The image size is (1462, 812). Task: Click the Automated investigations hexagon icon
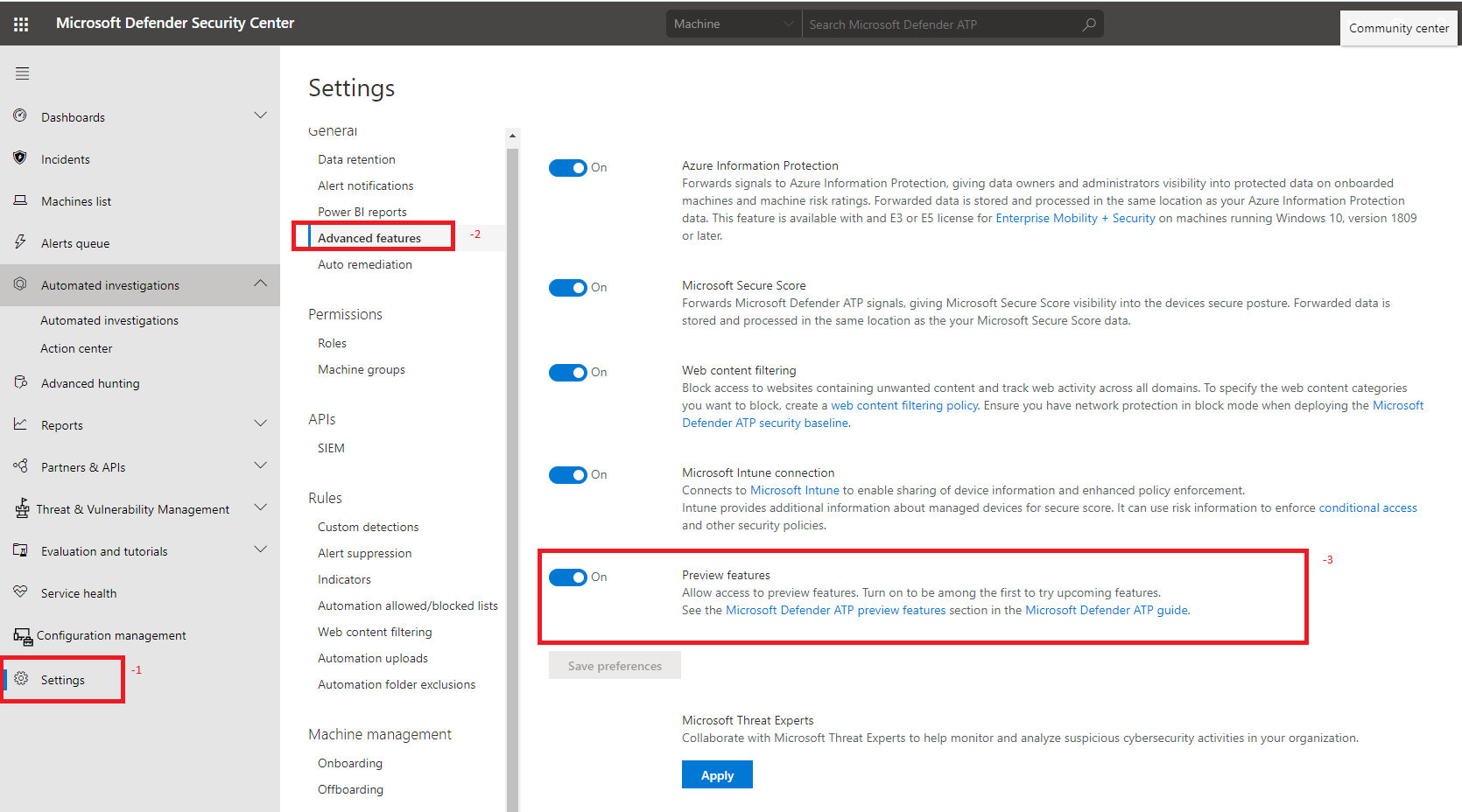pos(20,284)
